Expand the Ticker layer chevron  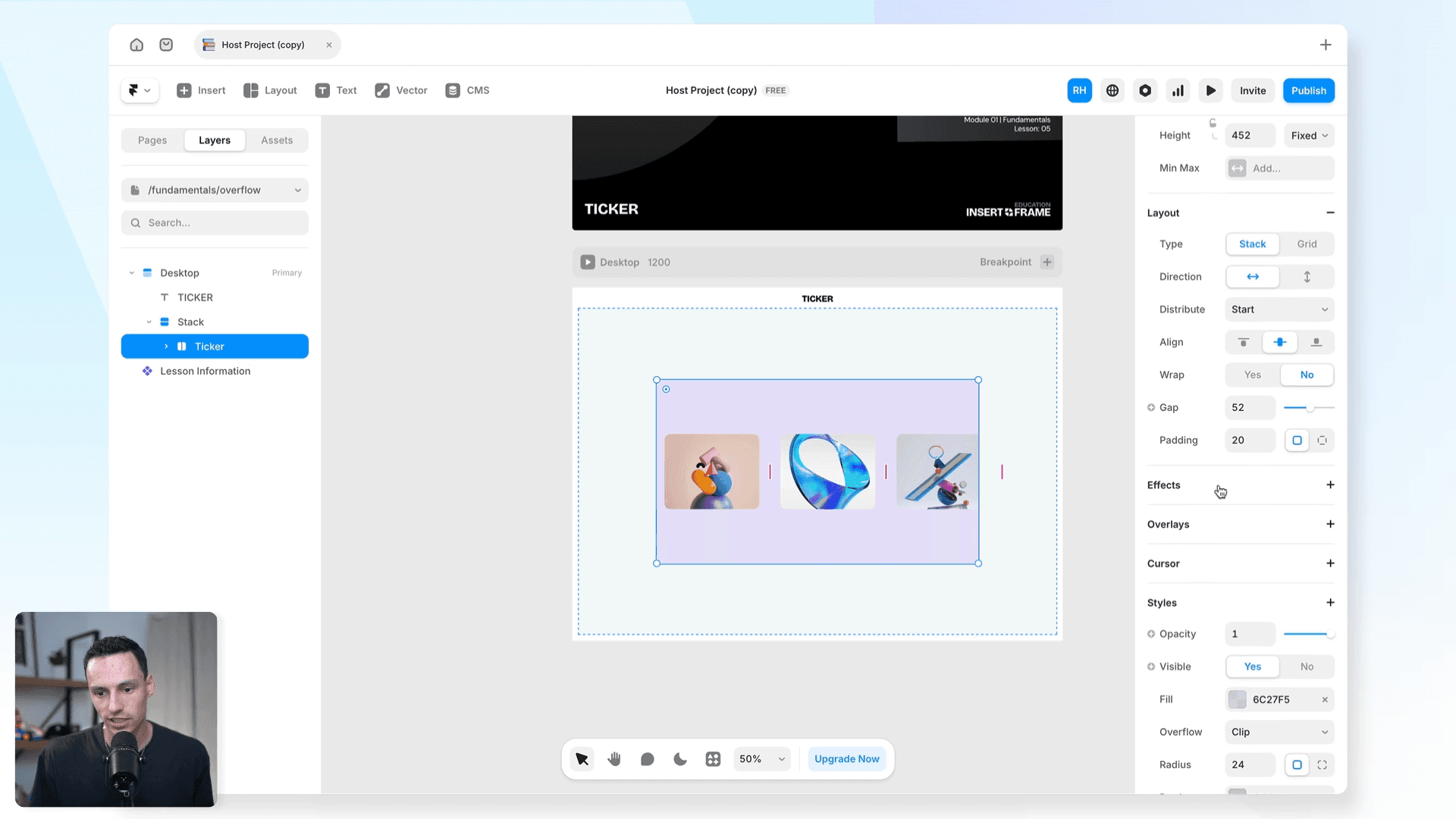point(166,347)
